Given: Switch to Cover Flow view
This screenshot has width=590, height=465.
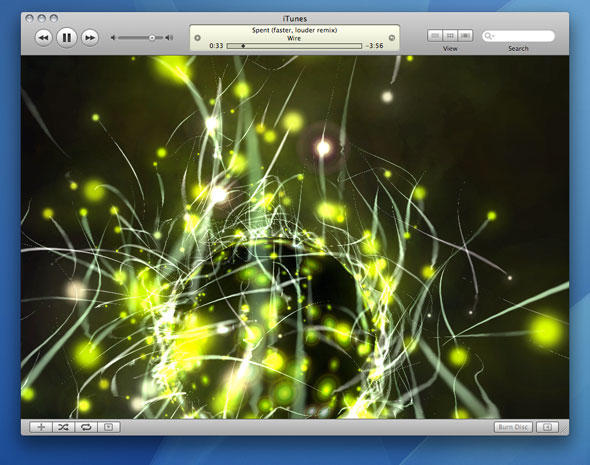Looking at the screenshot, I should click(465, 36).
